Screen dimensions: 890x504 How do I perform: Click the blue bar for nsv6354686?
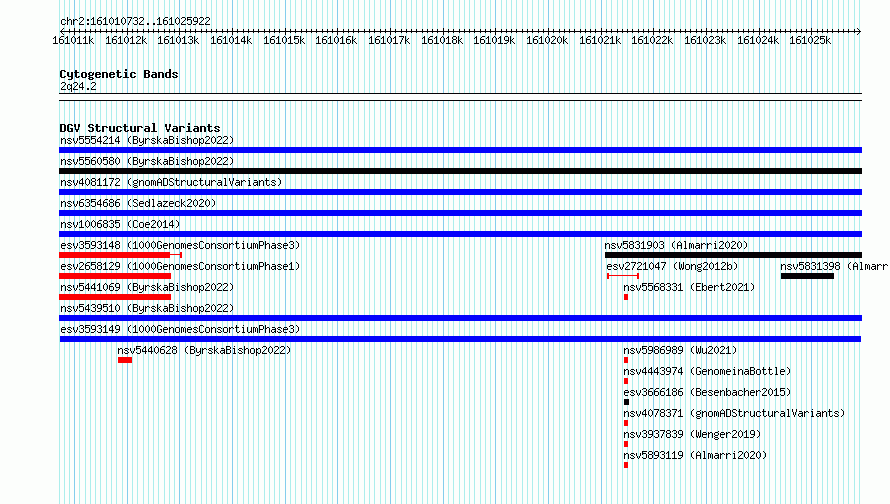click(x=460, y=213)
